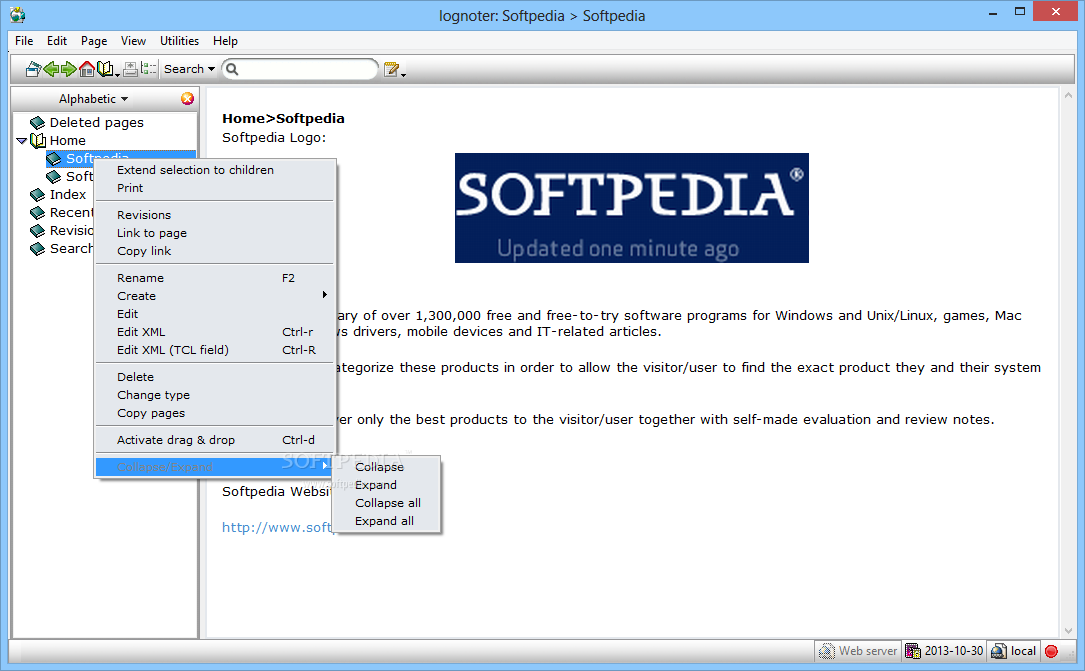Open the Home page via the house icon

(x=86, y=69)
